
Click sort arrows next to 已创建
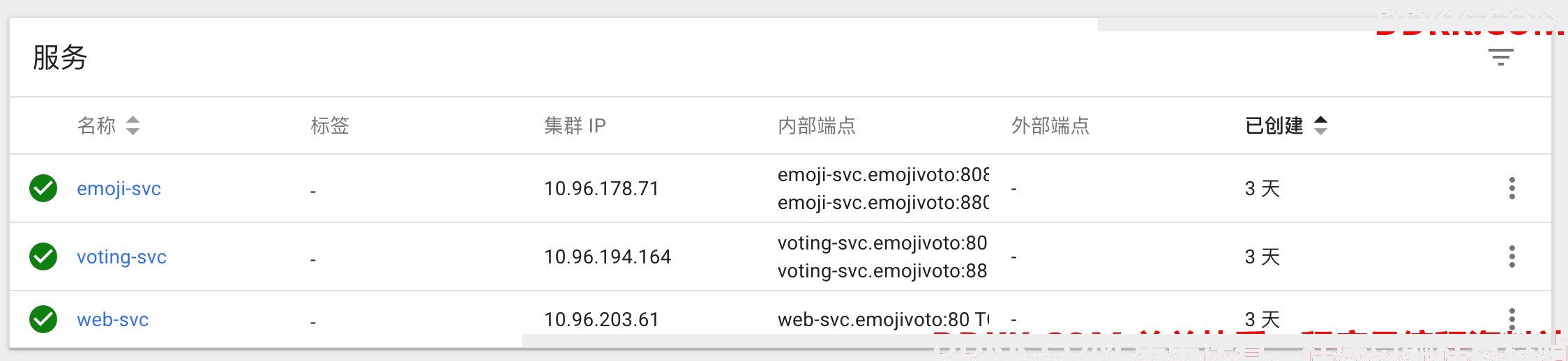(1320, 125)
